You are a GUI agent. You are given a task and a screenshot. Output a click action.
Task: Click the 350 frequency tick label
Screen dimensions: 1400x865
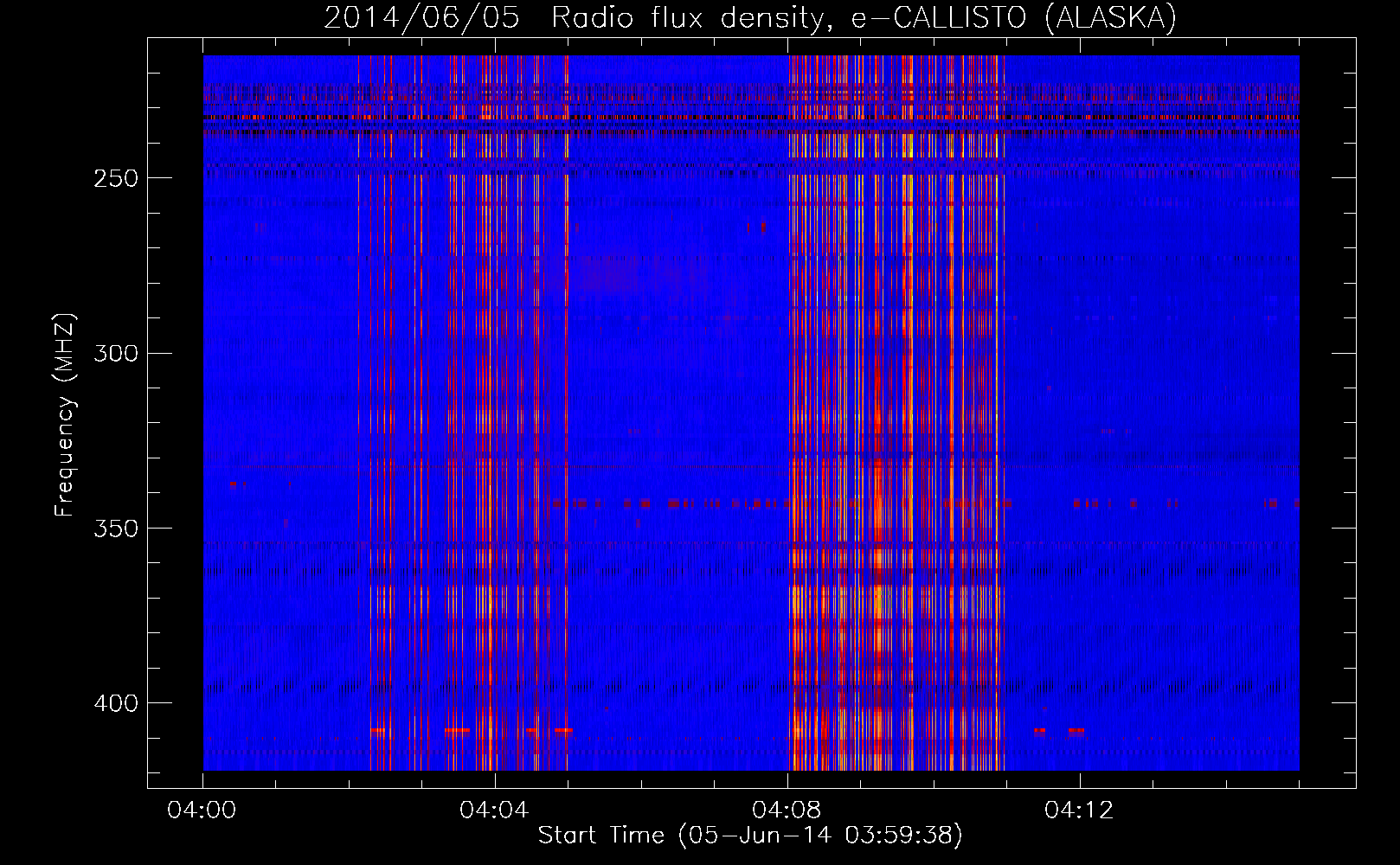[x=116, y=529]
